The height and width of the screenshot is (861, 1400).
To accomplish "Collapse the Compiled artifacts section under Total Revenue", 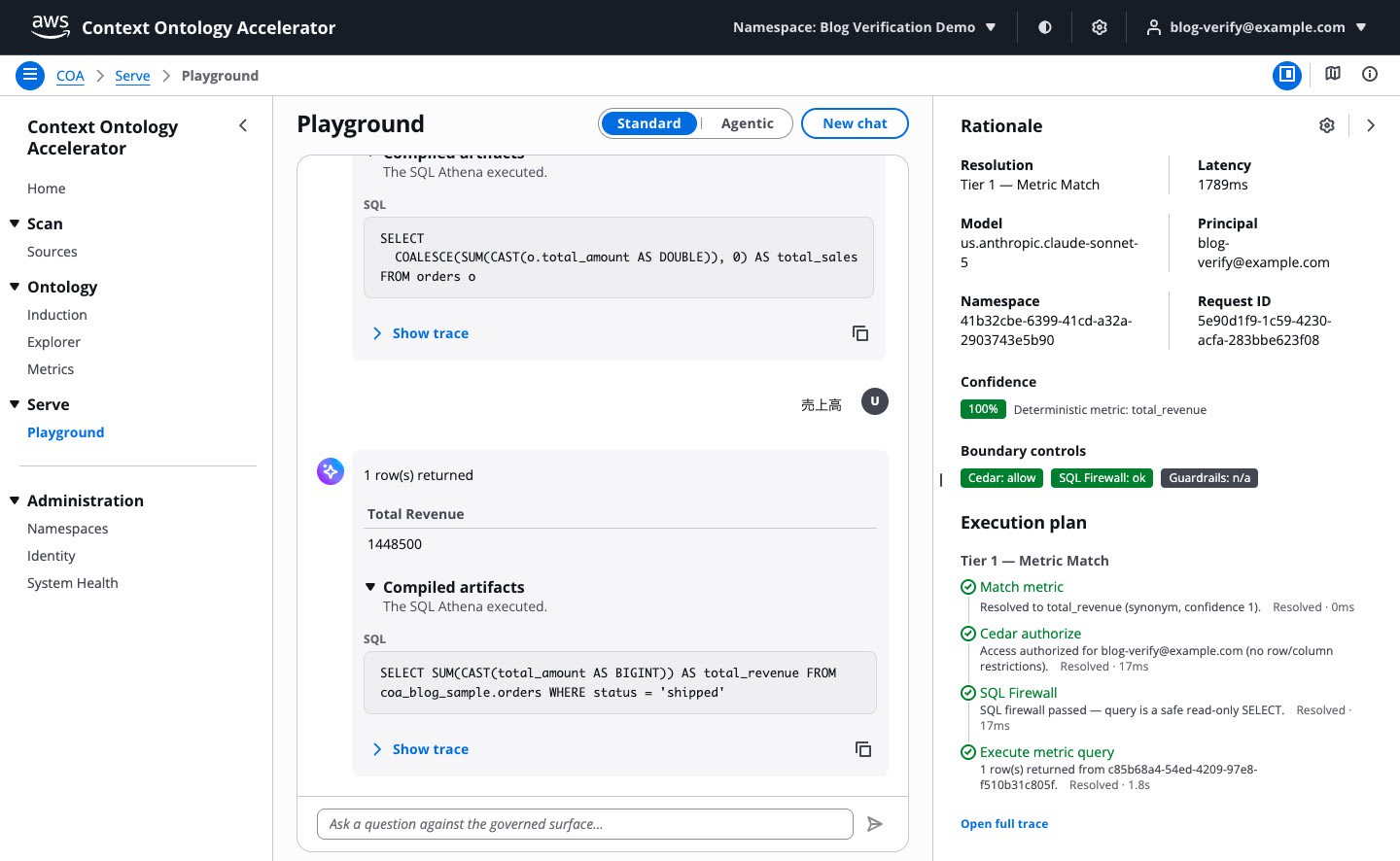I will click(370, 587).
